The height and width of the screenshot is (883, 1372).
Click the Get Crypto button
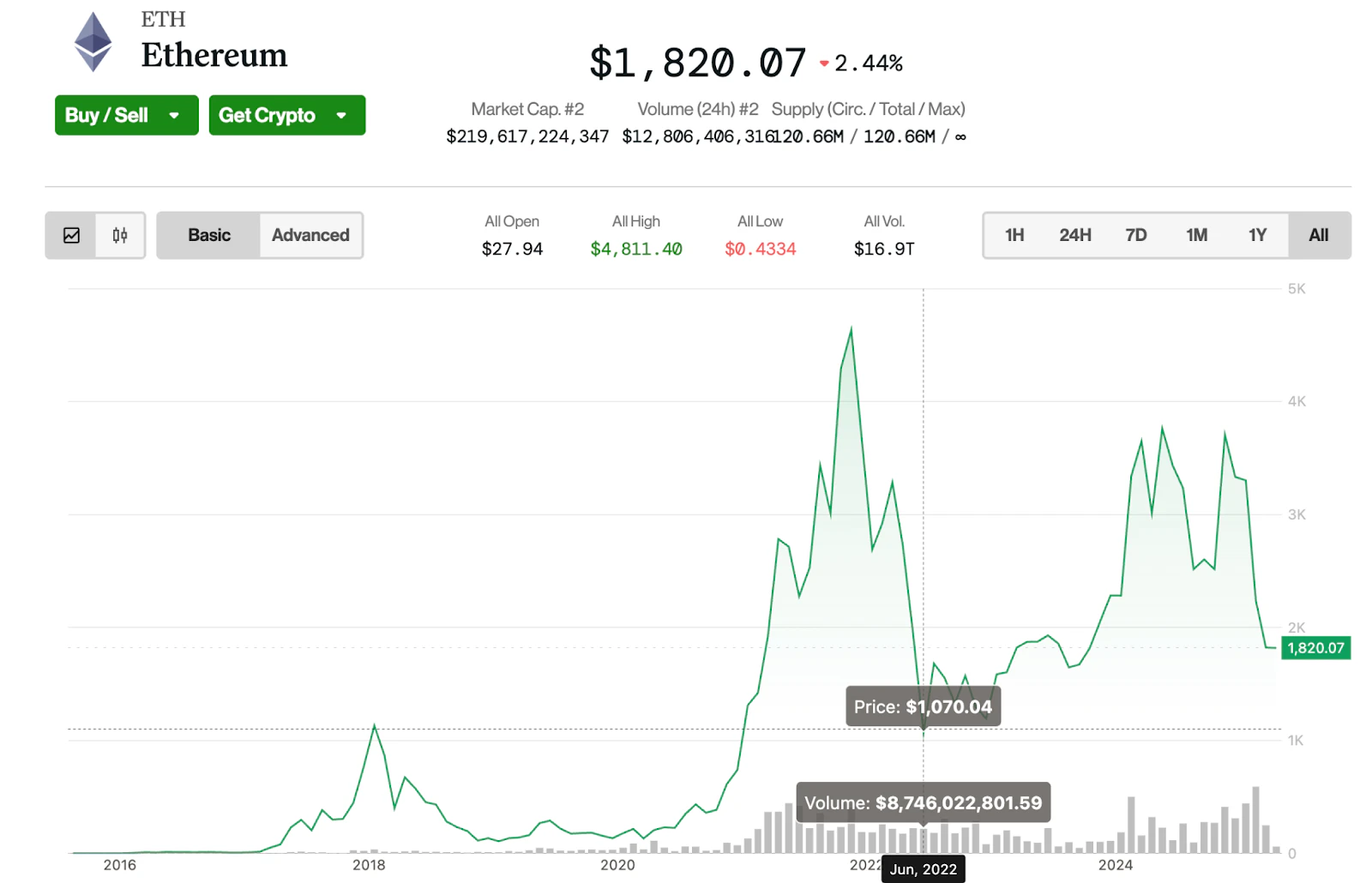coord(267,115)
